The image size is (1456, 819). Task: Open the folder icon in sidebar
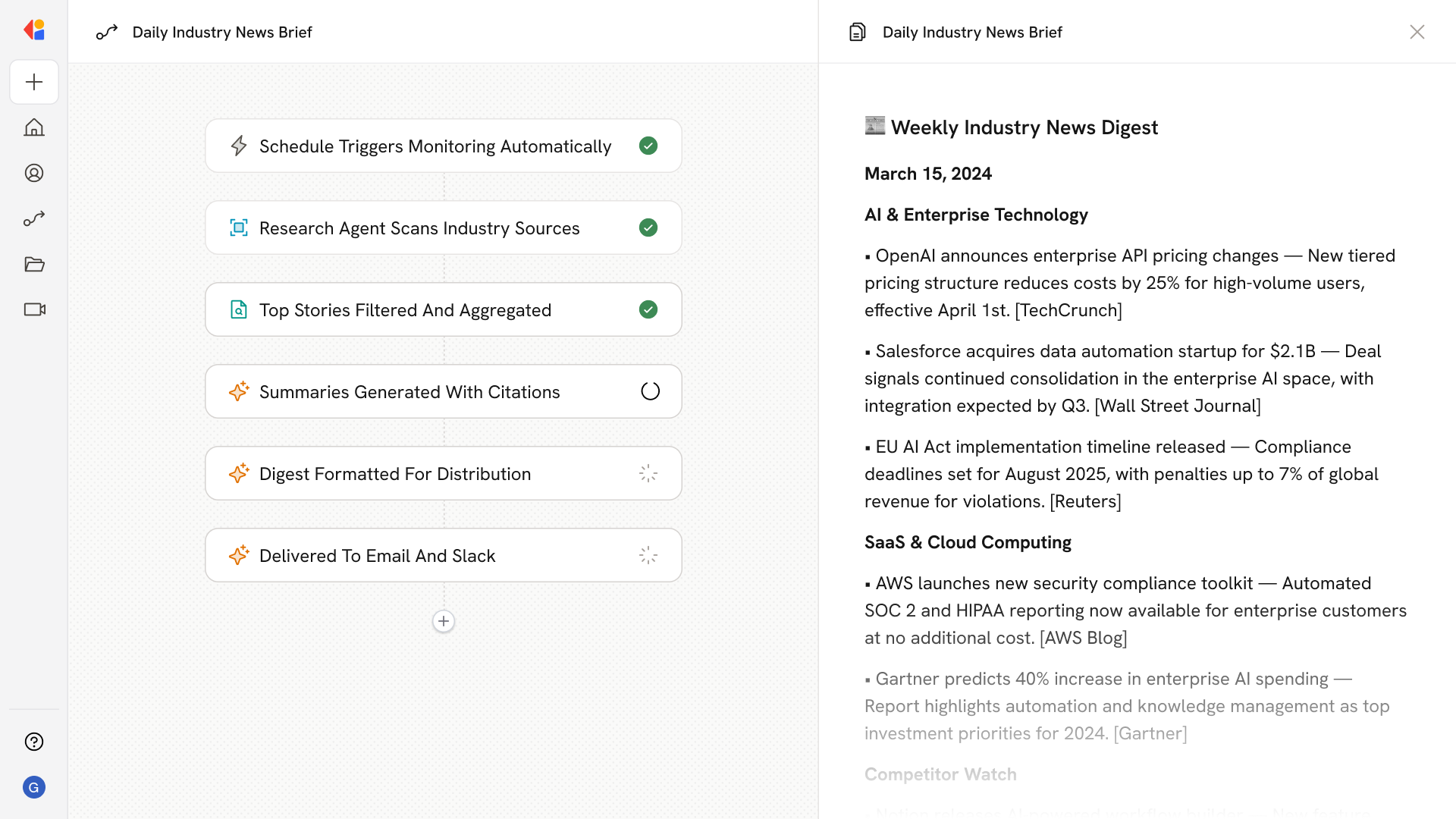click(x=34, y=264)
